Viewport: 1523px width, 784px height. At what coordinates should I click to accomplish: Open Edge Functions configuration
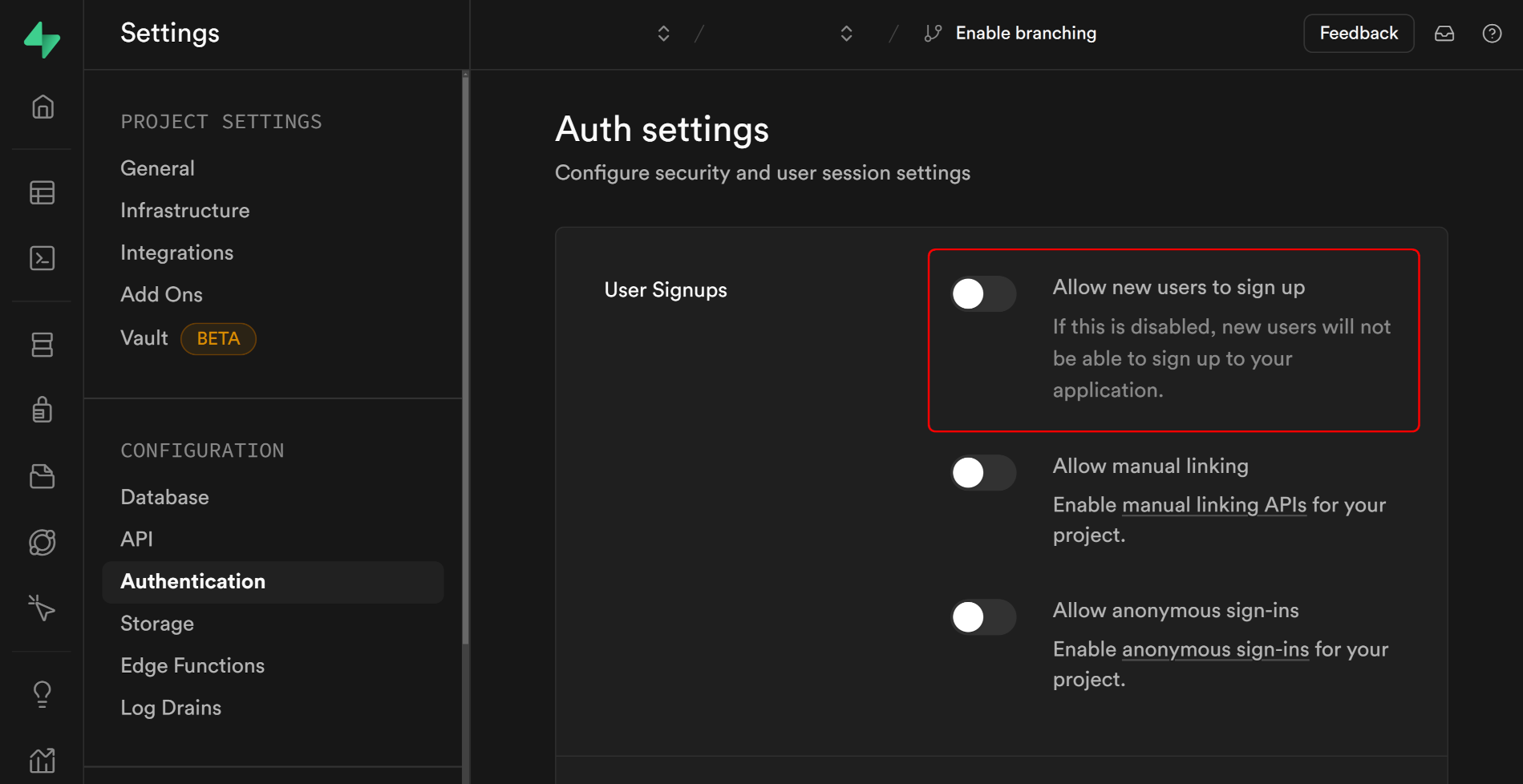(x=192, y=665)
